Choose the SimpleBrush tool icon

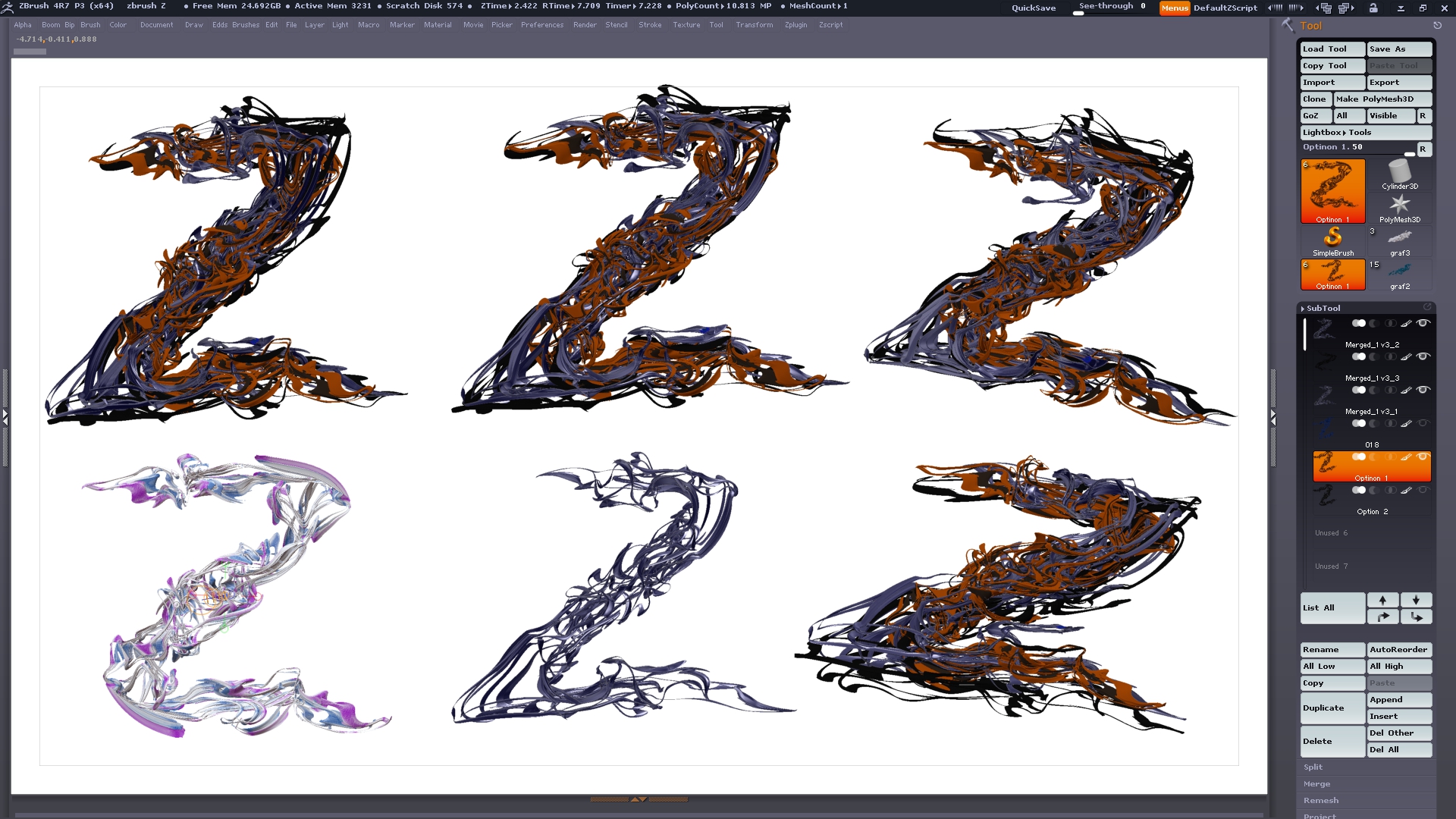pos(1332,238)
